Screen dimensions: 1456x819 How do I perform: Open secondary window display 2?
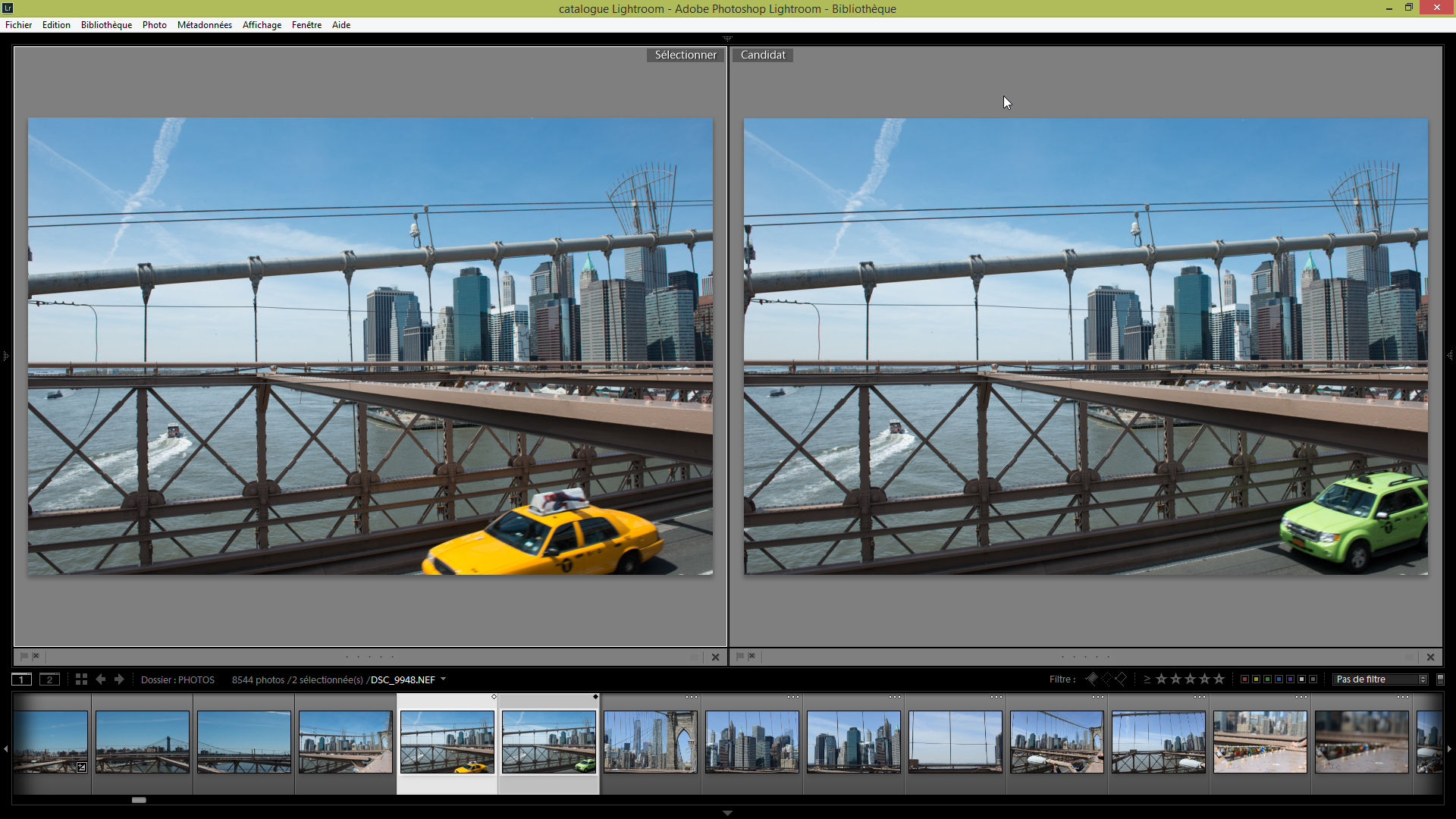click(x=49, y=679)
